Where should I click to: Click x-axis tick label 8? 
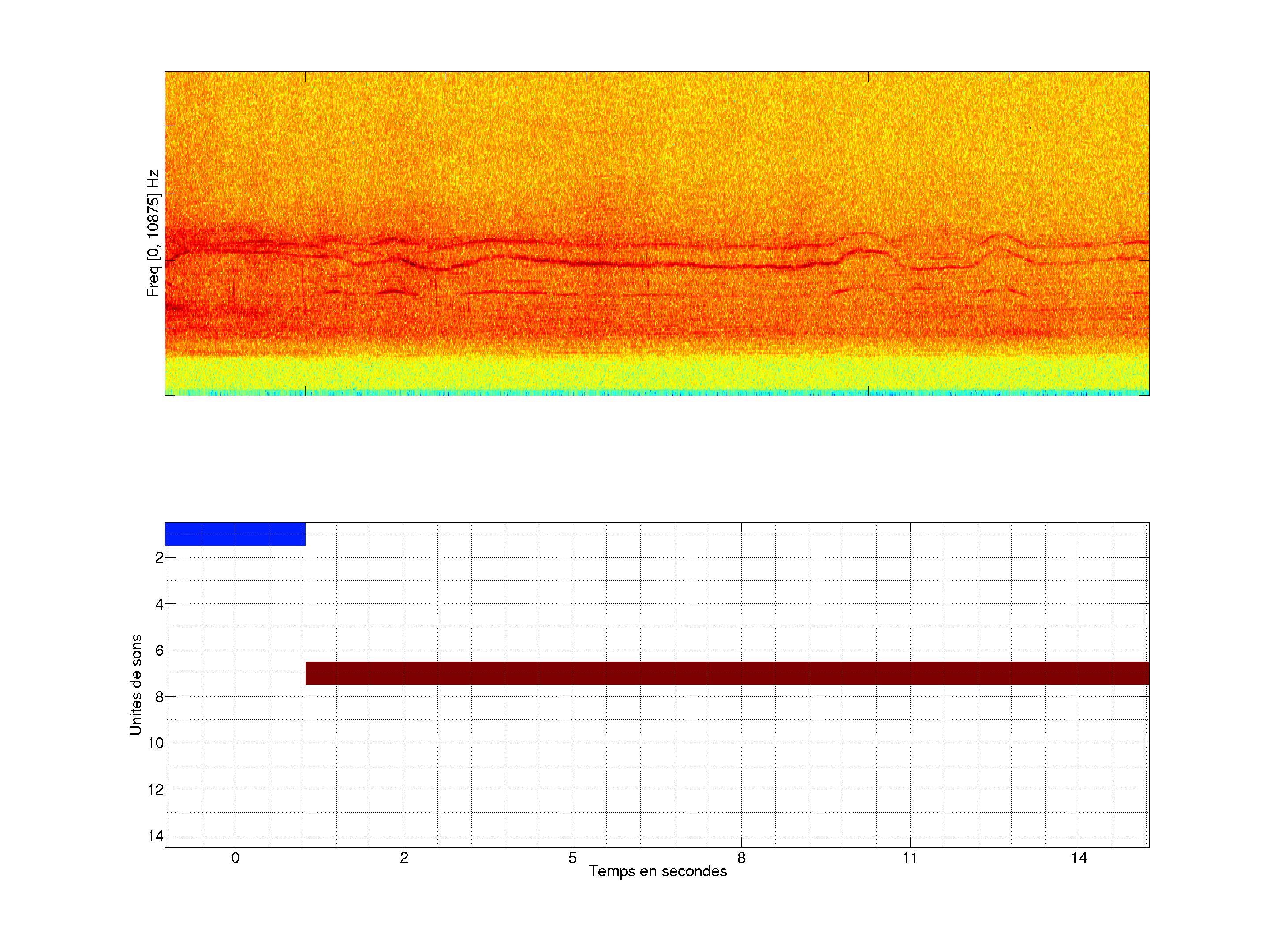(x=741, y=858)
